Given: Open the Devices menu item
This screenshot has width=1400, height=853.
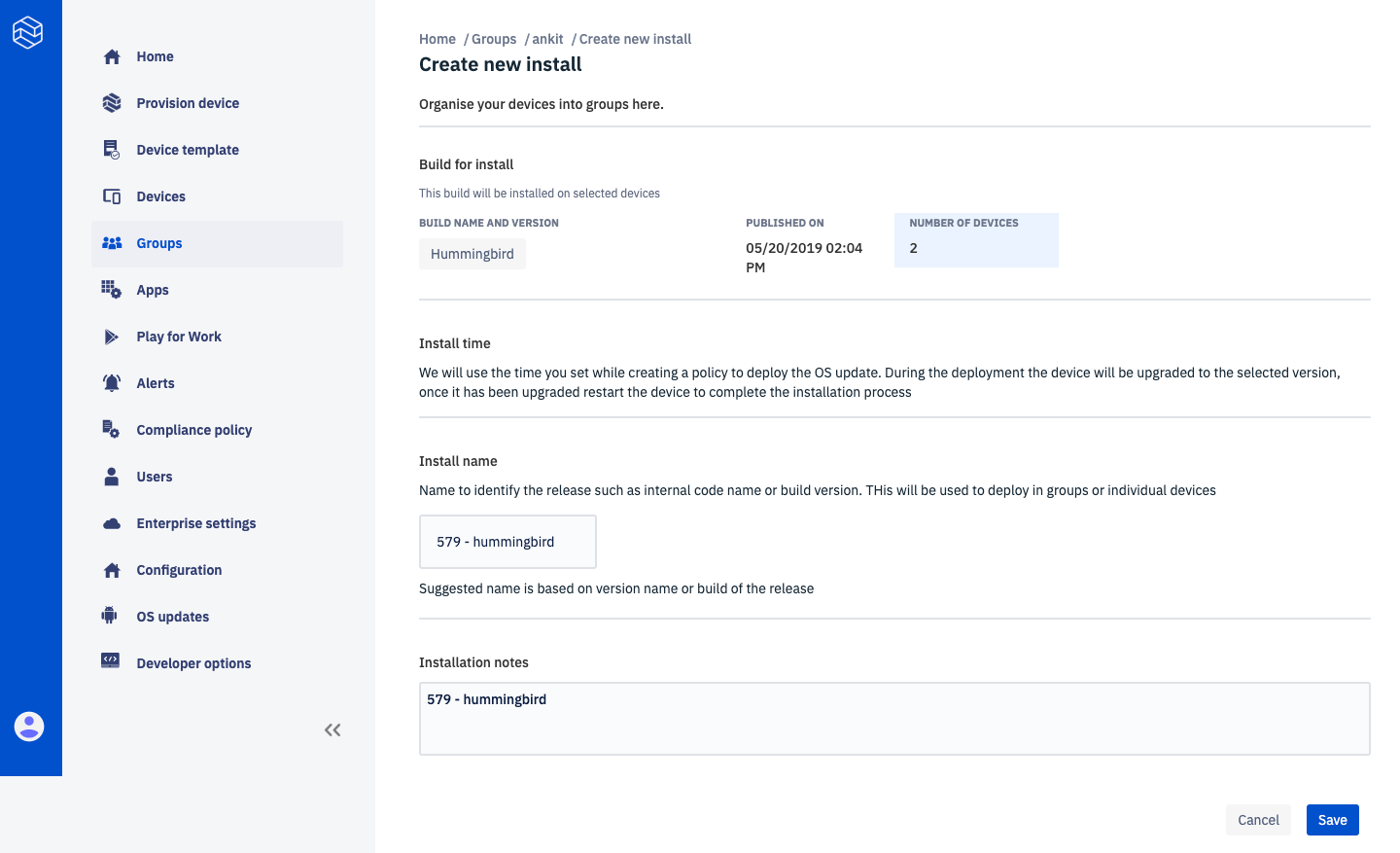Looking at the screenshot, I should click(x=160, y=196).
